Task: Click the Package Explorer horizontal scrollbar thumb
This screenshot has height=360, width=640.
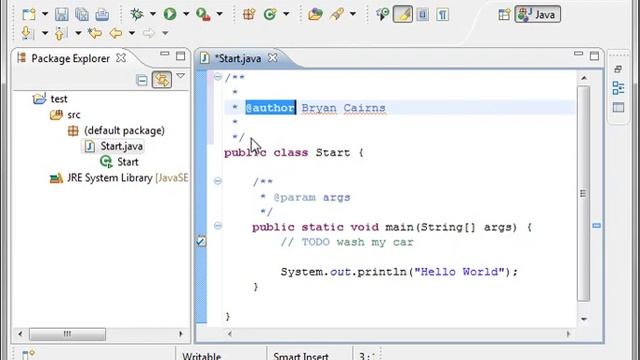Action: coord(67,334)
